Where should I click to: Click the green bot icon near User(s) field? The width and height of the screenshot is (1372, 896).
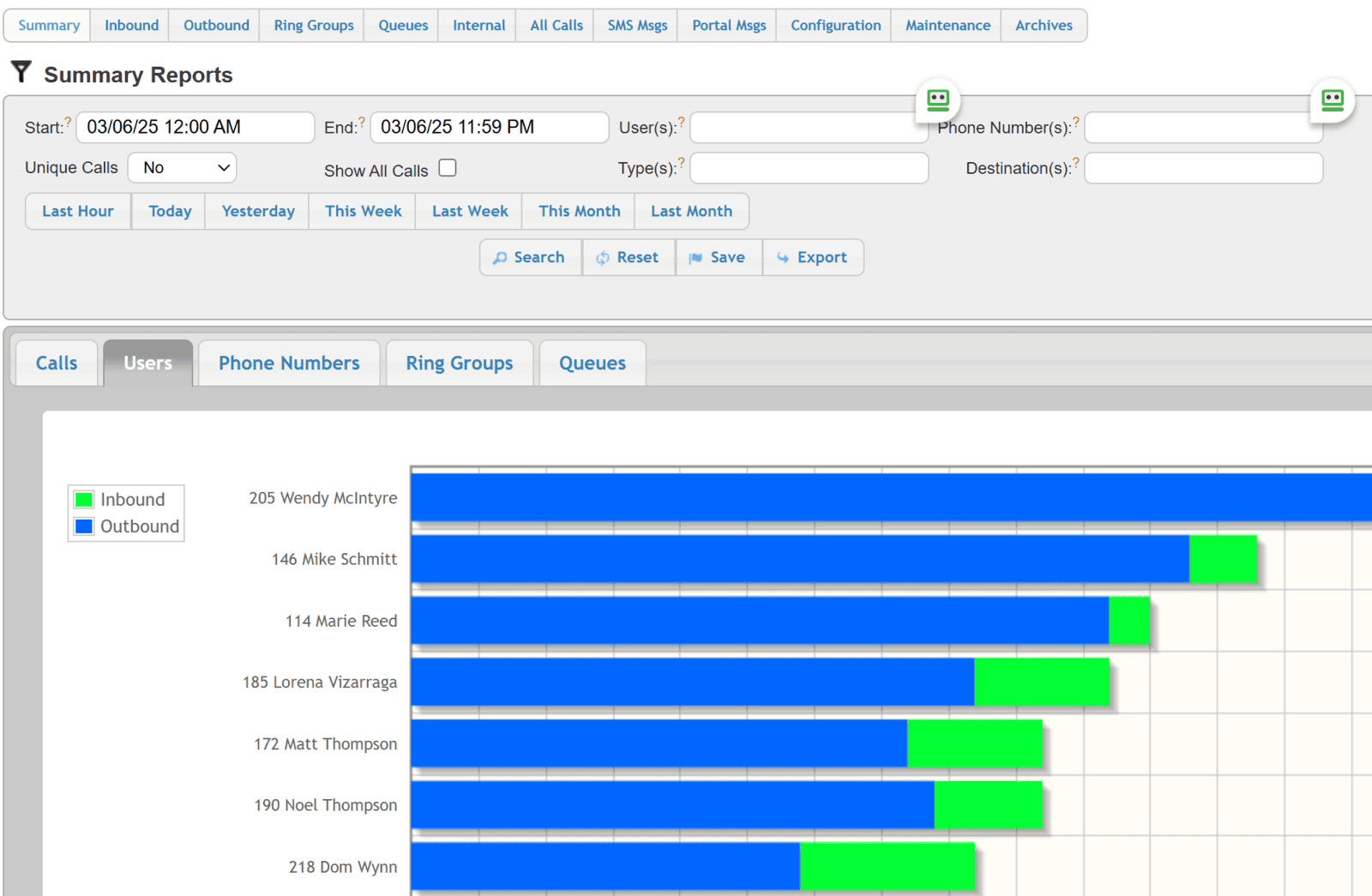point(938,100)
